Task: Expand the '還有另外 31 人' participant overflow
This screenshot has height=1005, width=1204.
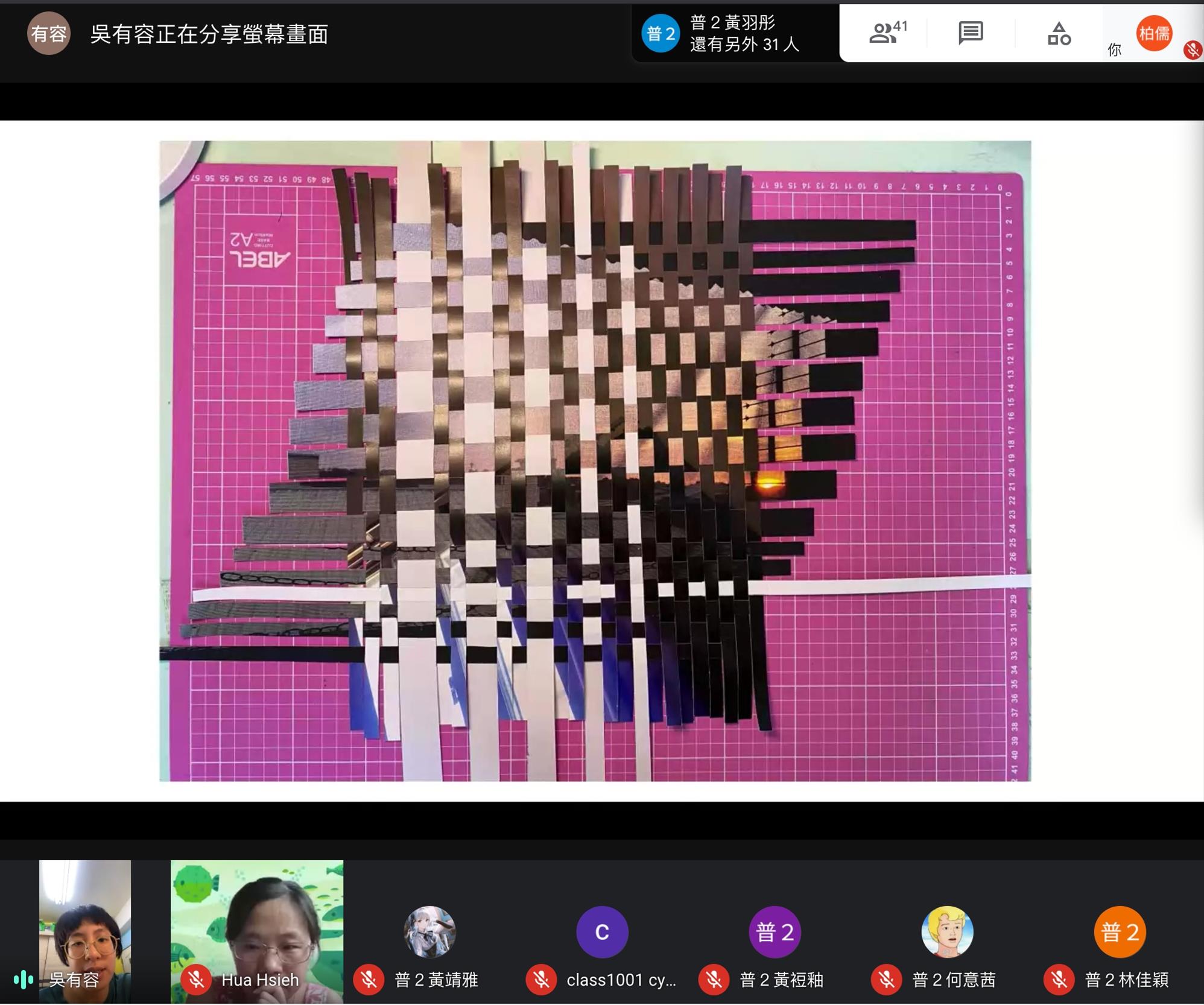Action: 744,45
